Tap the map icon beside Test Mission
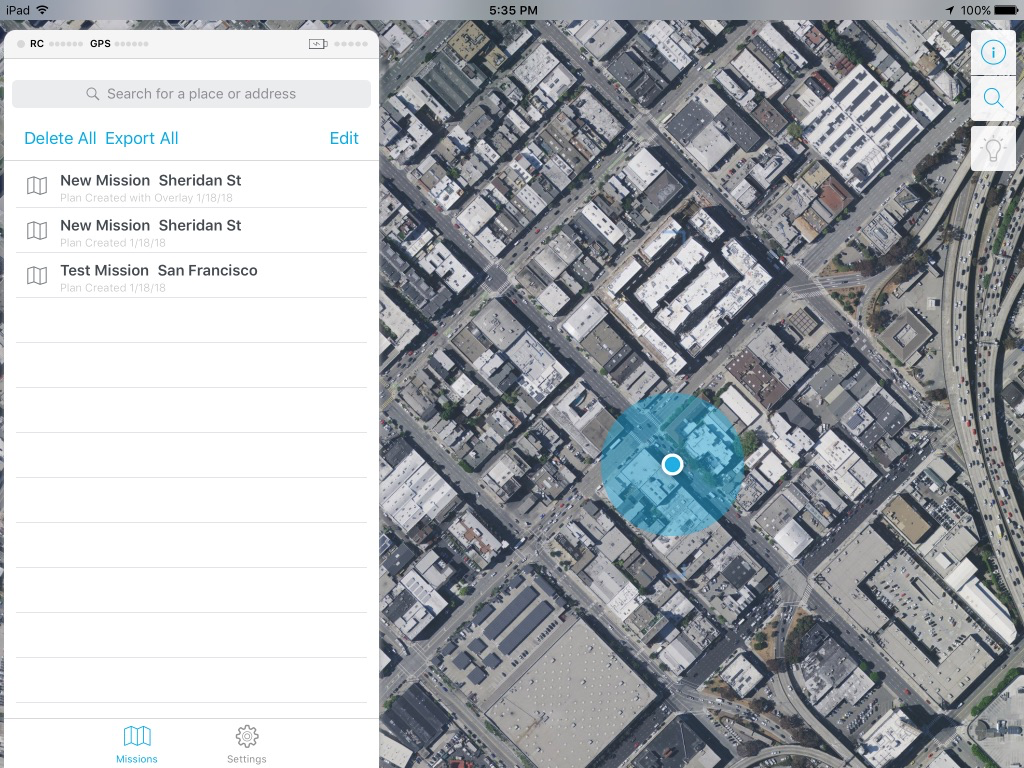 (x=37, y=276)
